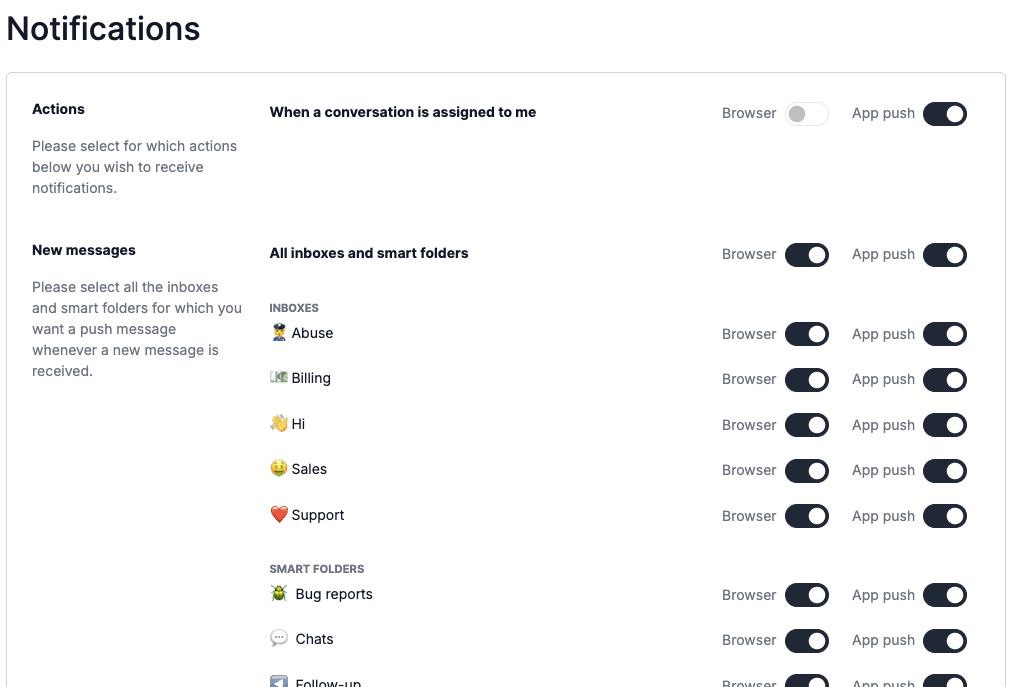The height and width of the screenshot is (687, 1012).
Task: Toggle App push for Bug reports folder
Action: [x=944, y=595]
